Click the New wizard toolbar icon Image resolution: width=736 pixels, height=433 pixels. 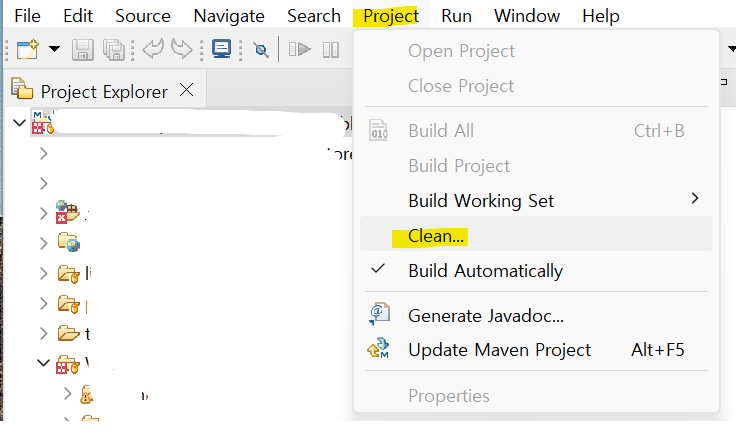click(28, 50)
